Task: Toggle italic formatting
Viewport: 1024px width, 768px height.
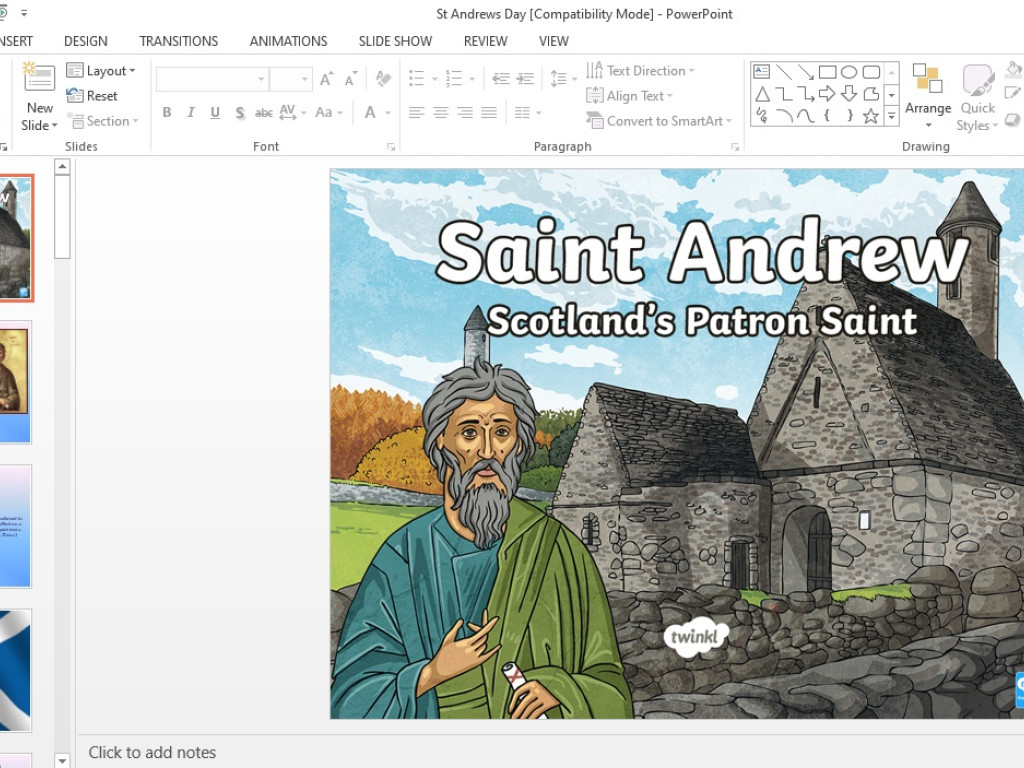Action: 191,112
